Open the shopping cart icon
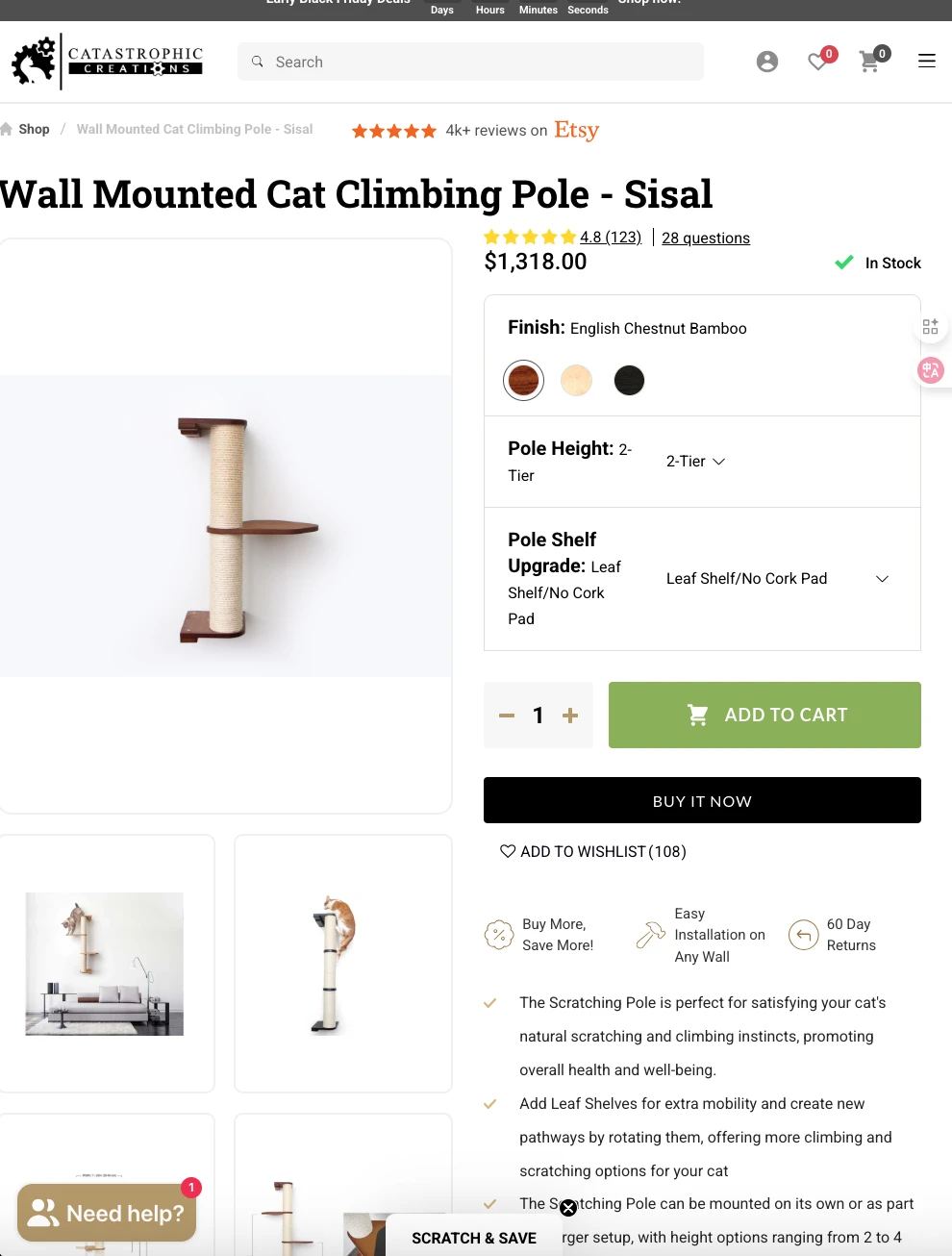The height and width of the screenshot is (1256, 952). 870,62
